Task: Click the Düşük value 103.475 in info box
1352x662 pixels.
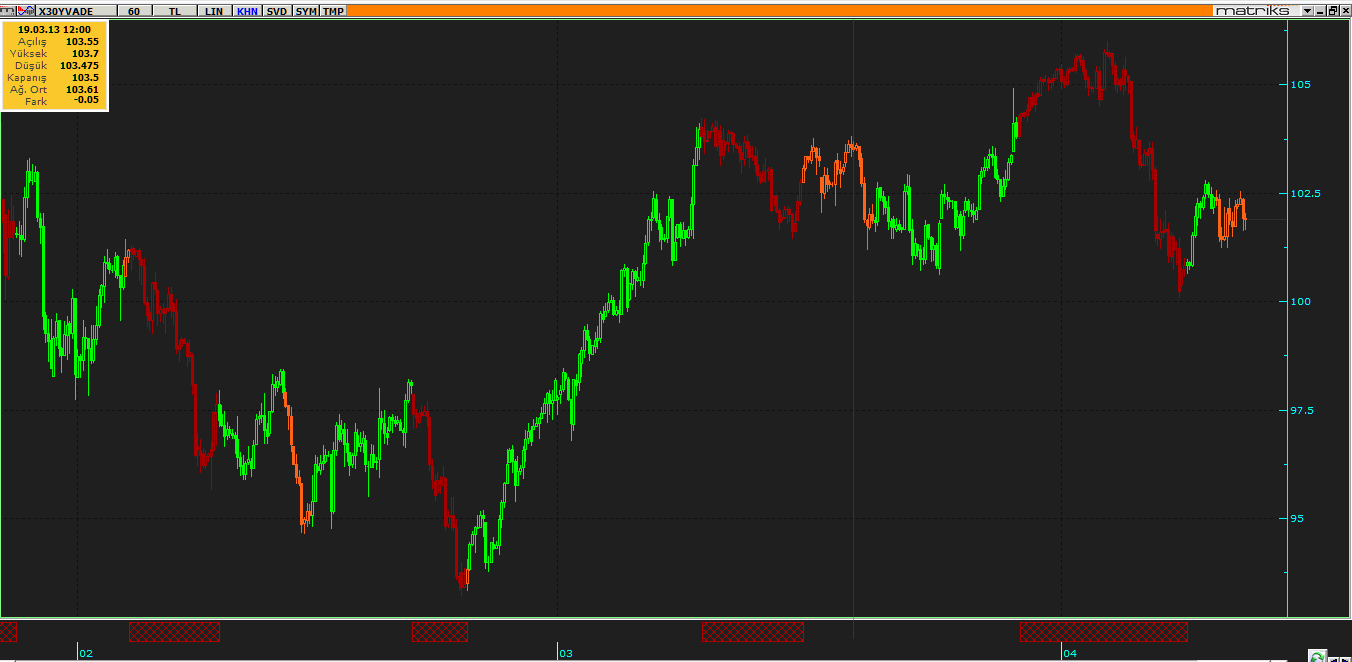Action: tap(79, 66)
